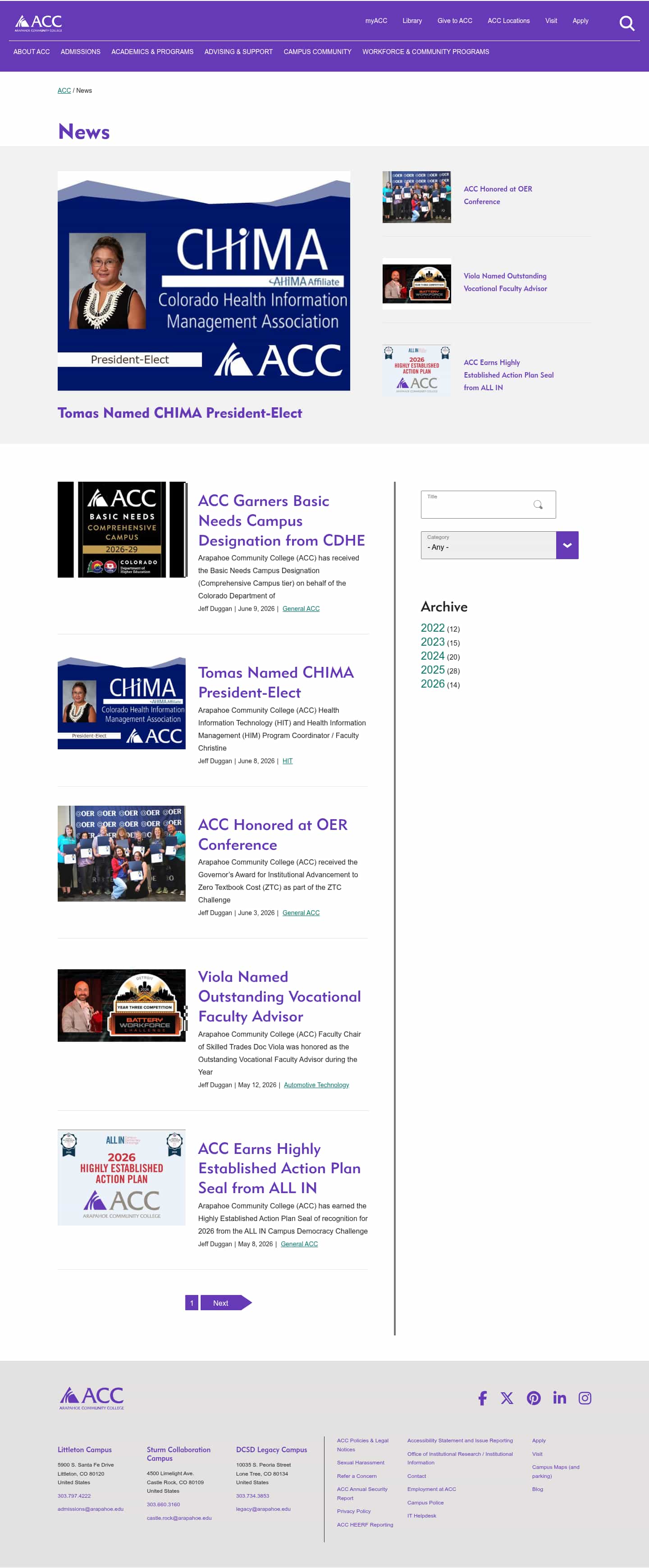649x1568 pixels.
Task: Open the About ACC menu
Action: (x=32, y=52)
